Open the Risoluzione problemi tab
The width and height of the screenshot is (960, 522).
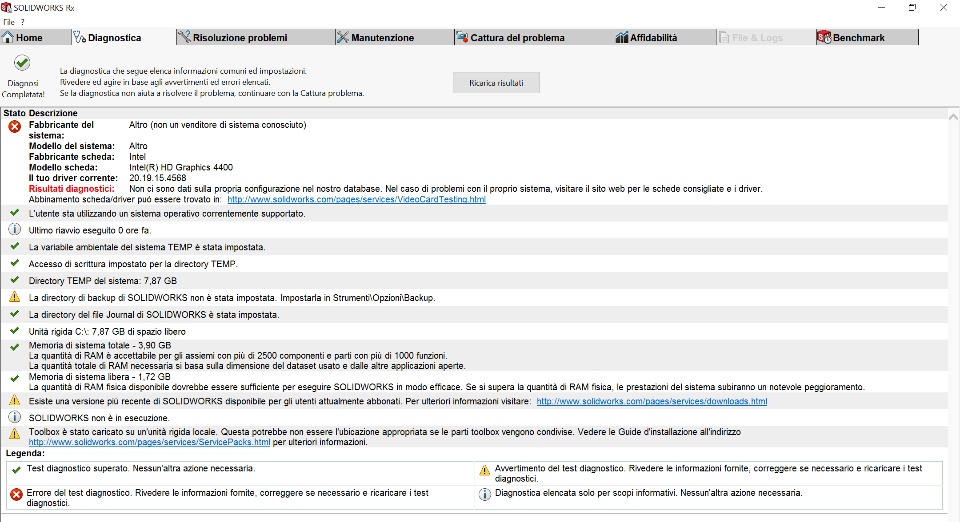[255, 37]
